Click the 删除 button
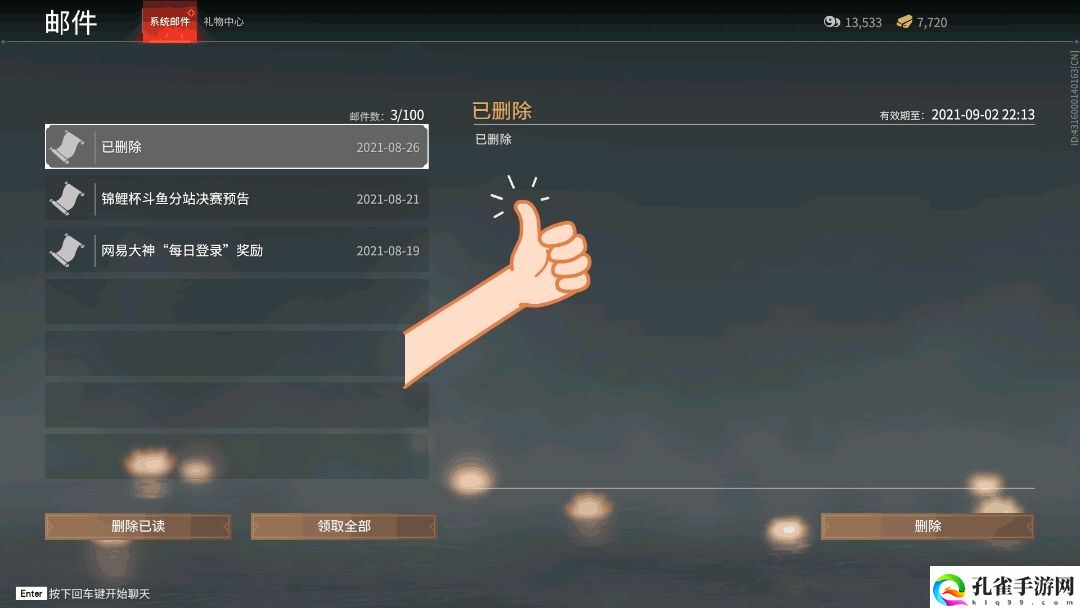Screen dimensions: 1080x608 (x=927, y=526)
